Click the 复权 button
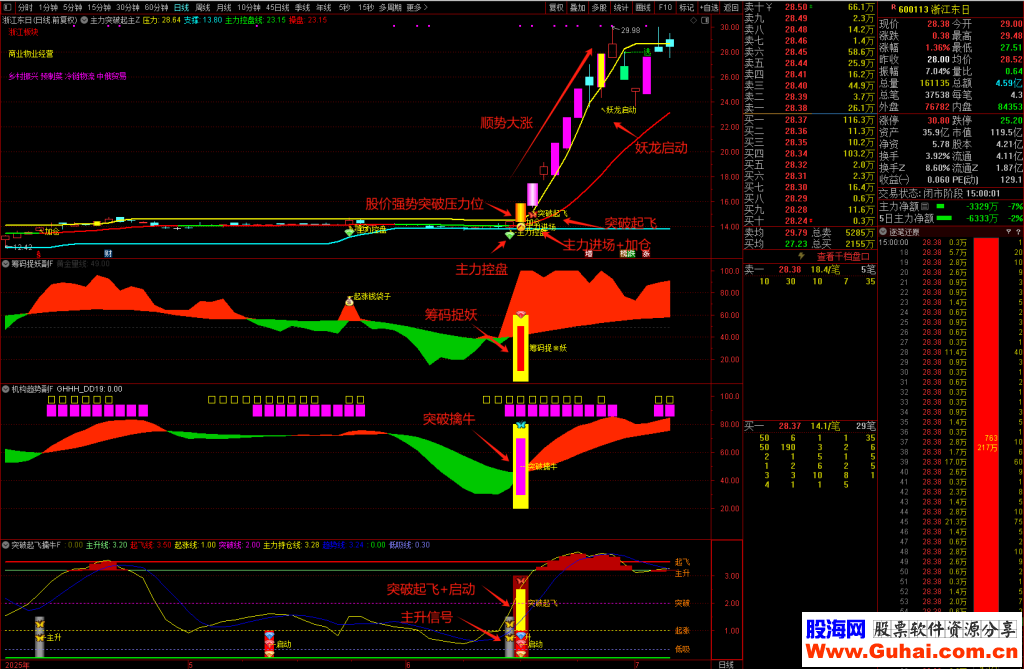This screenshot has width=1024, height=669. pos(556,7)
